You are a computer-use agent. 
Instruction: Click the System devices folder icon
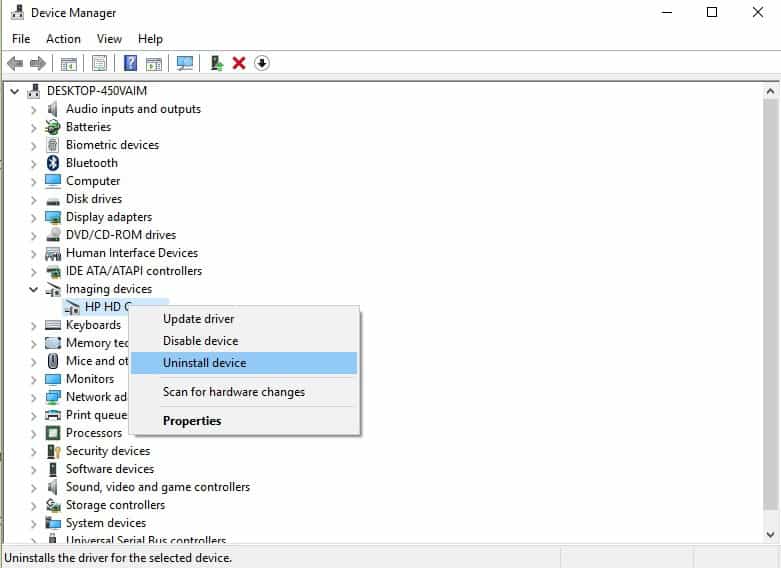[53, 523]
